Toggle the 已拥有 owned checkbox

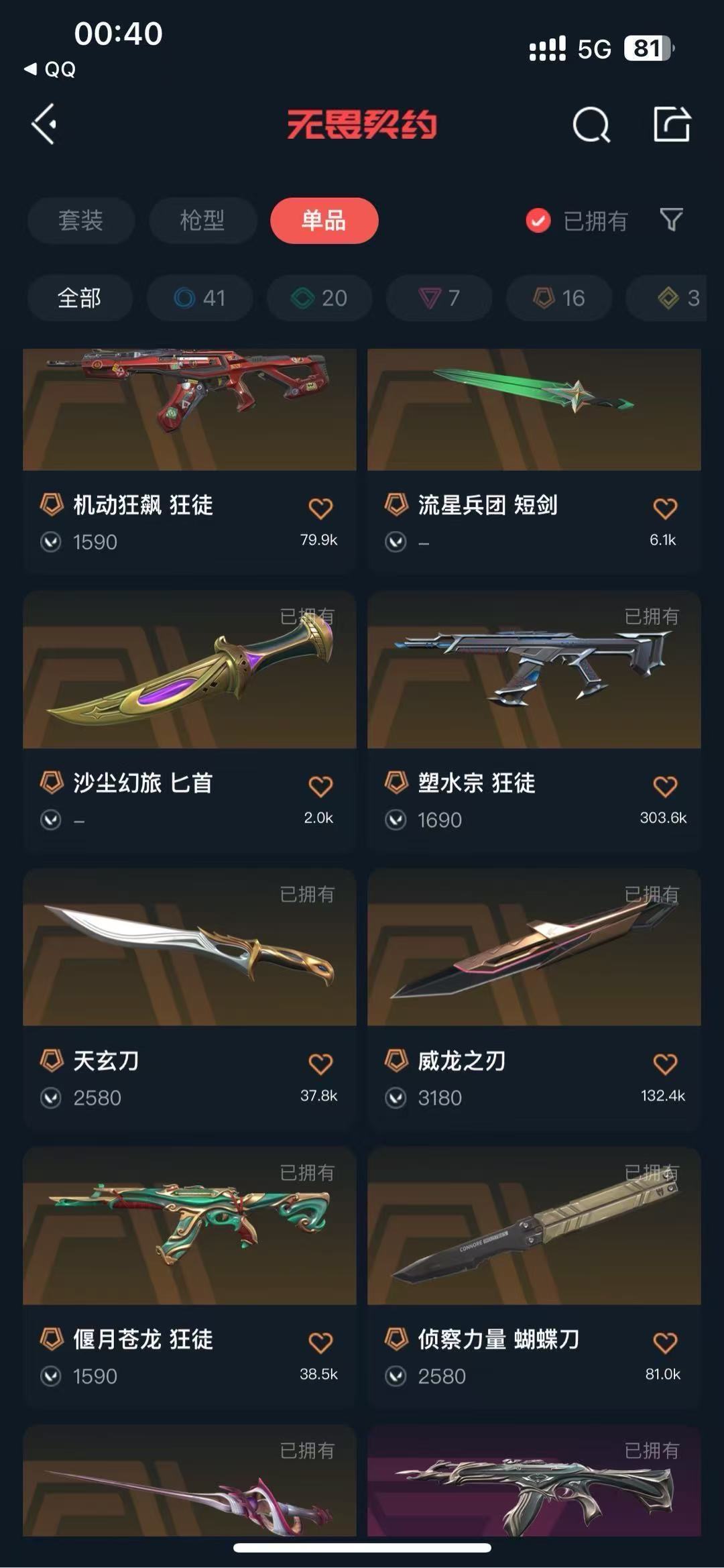coord(538,221)
